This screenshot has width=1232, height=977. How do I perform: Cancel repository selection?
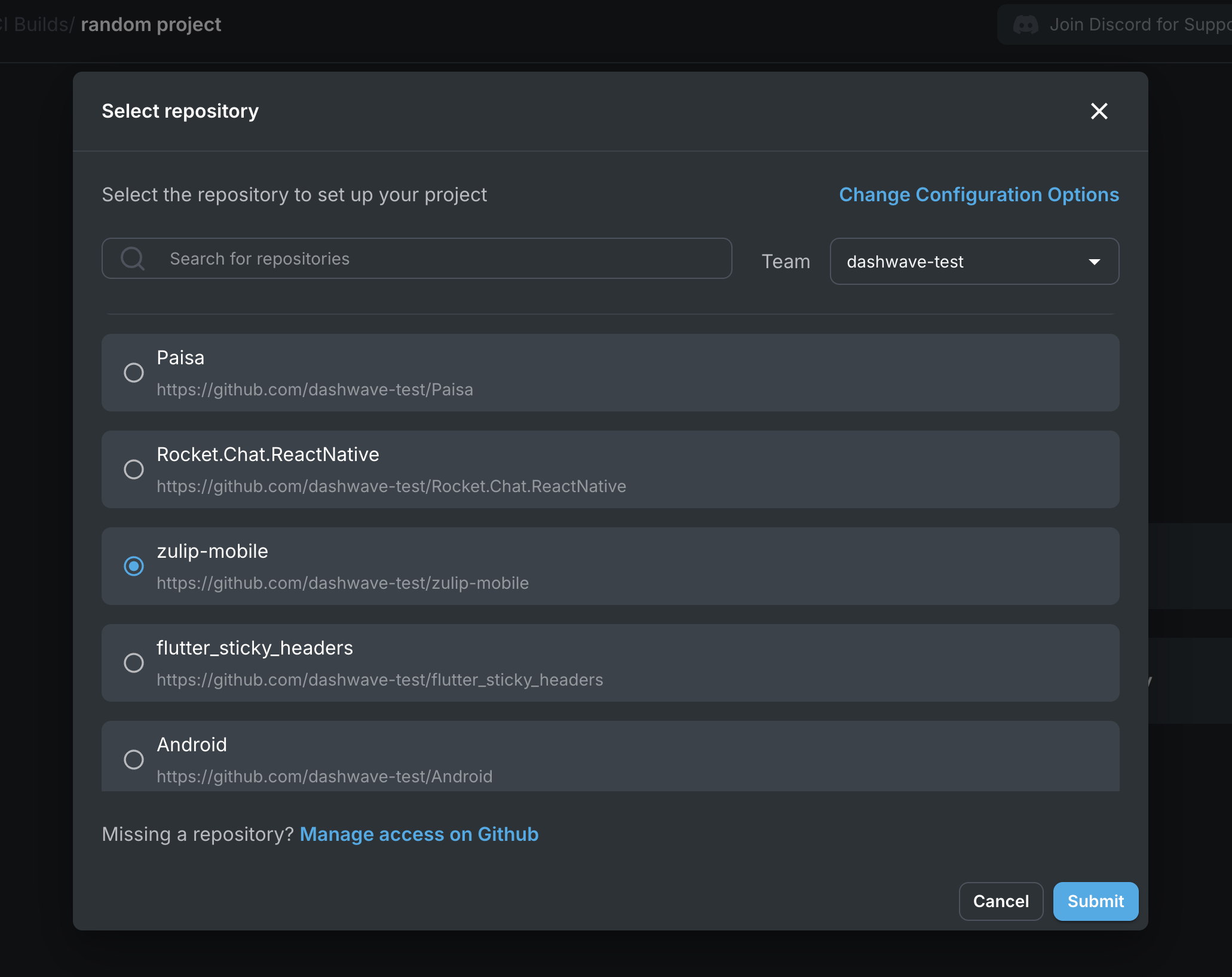(x=1001, y=901)
